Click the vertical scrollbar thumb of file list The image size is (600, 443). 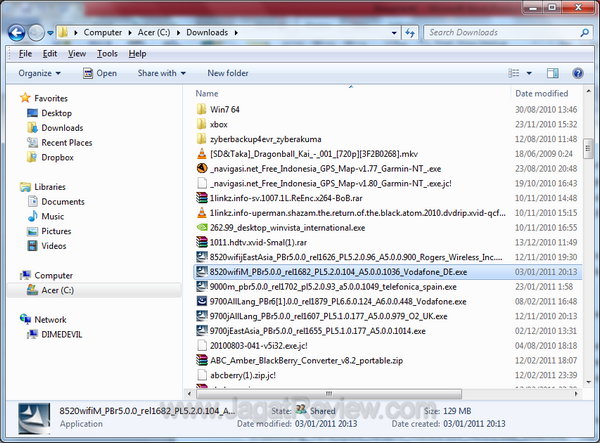588,148
